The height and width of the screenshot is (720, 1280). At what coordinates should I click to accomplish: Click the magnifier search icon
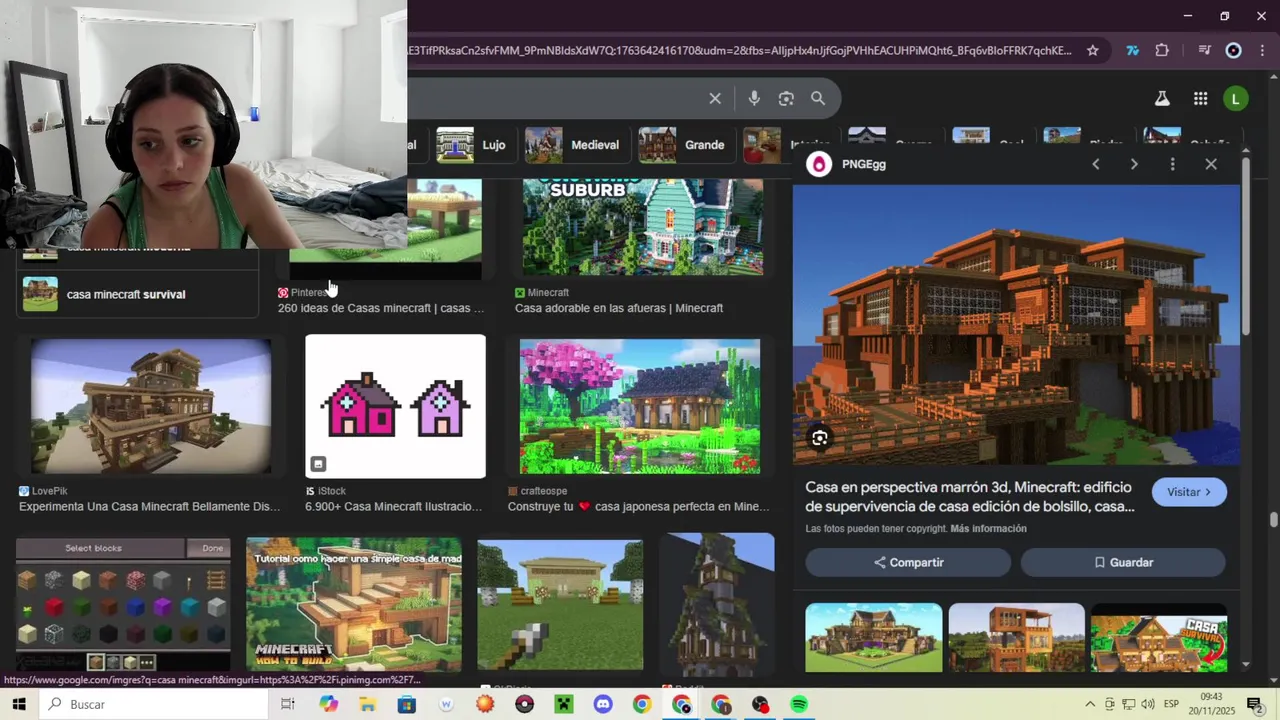tap(818, 98)
